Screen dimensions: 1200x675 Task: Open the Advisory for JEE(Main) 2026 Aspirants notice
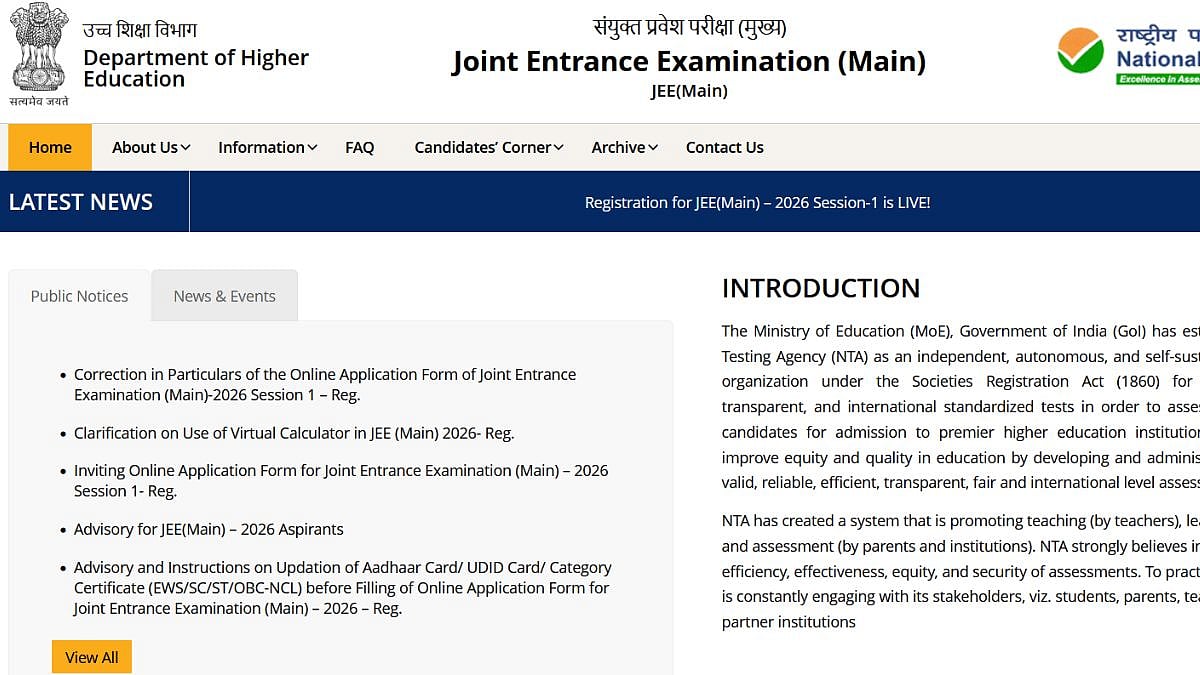point(208,529)
